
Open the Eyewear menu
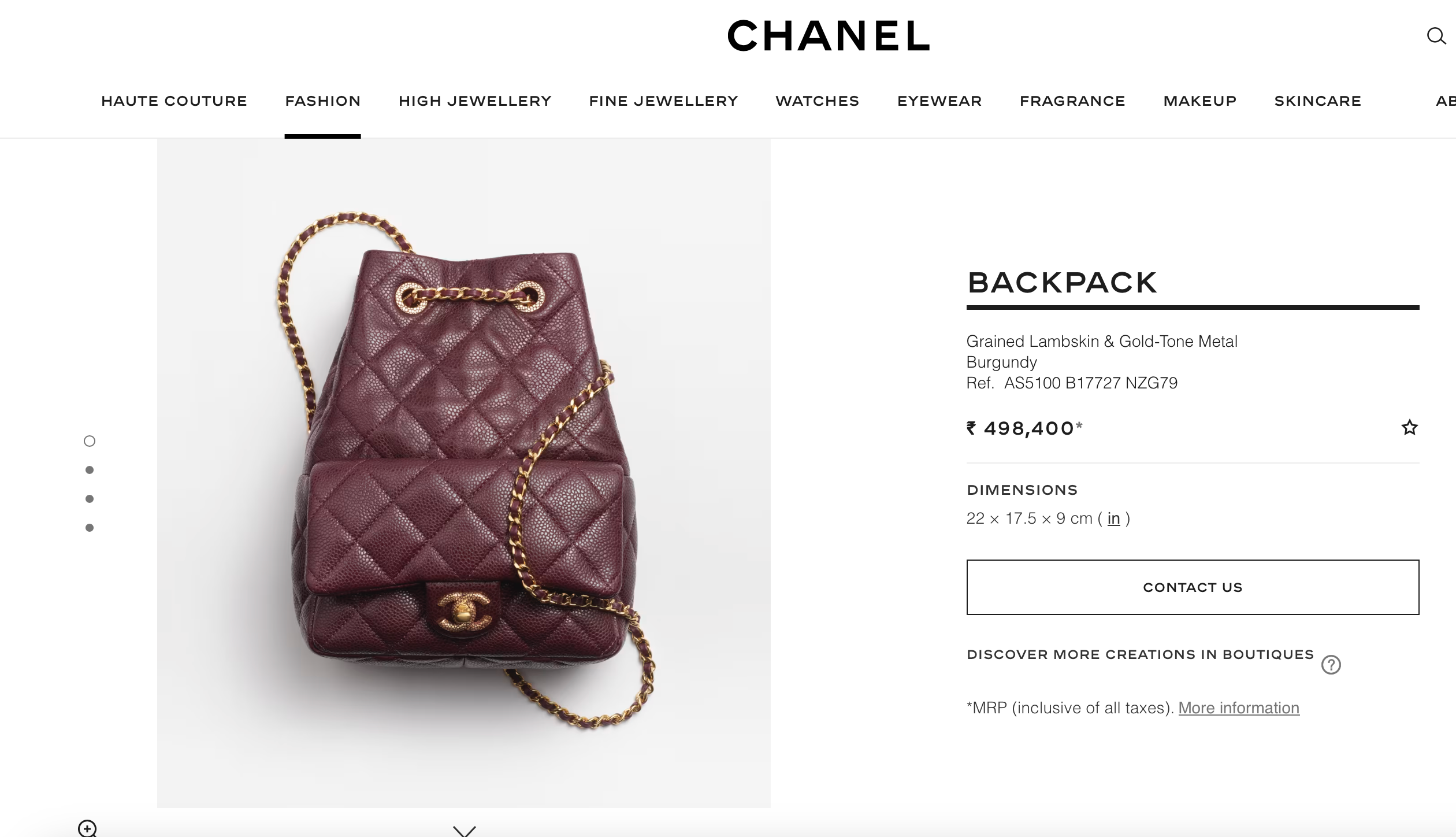[939, 101]
